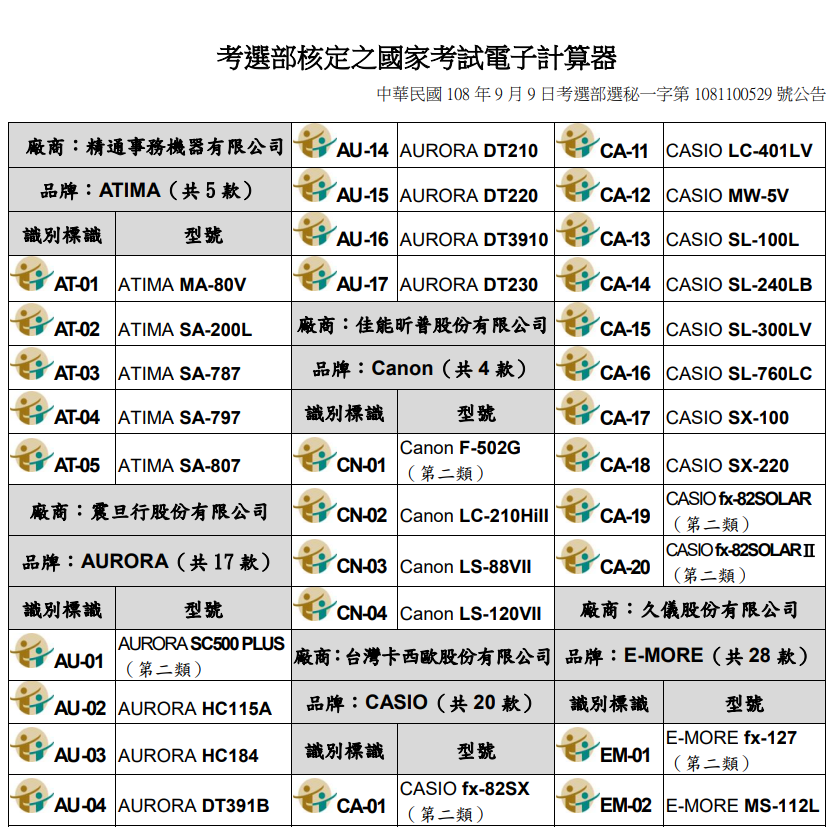Select the emblem icon beside CA-01
The width and height of the screenshot is (836, 827).
click(x=315, y=796)
